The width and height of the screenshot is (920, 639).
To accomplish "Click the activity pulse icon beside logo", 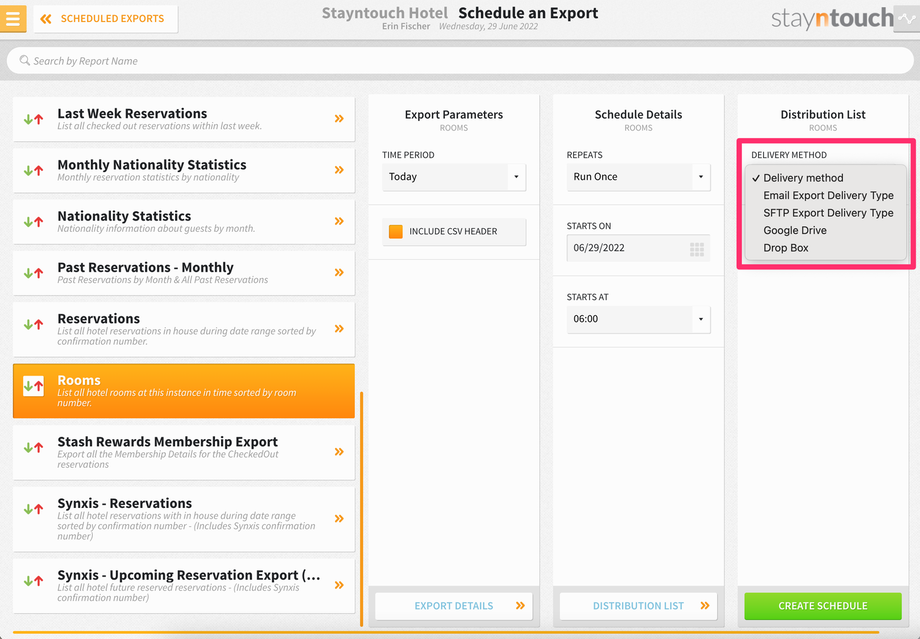I will coord(907,19).
